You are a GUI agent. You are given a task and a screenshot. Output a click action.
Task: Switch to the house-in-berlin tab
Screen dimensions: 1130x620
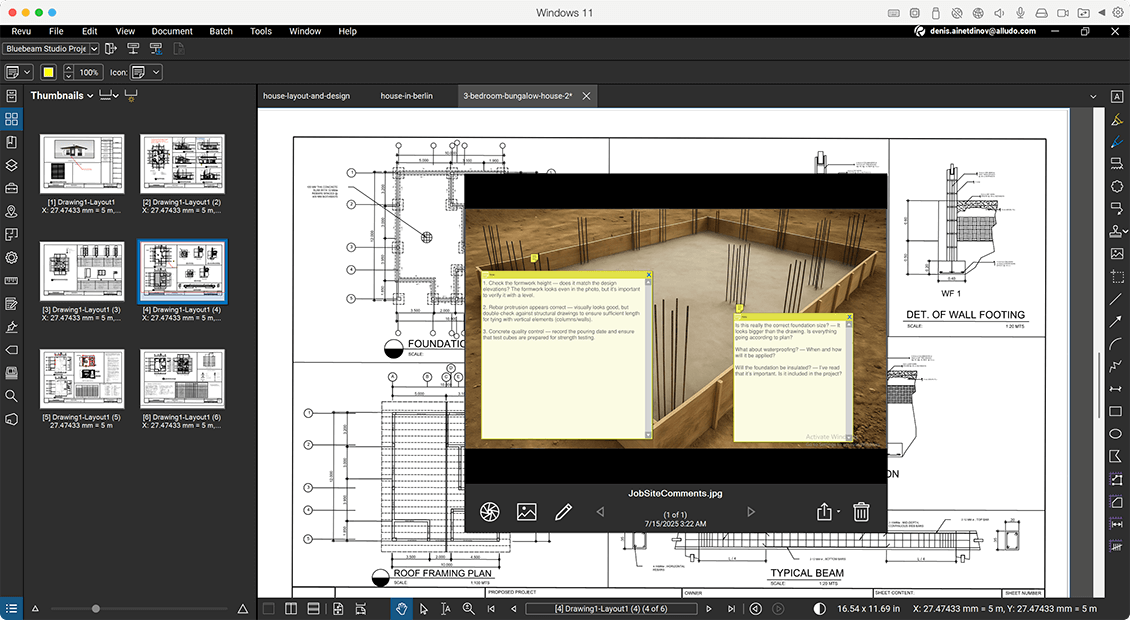pos(407,96)
